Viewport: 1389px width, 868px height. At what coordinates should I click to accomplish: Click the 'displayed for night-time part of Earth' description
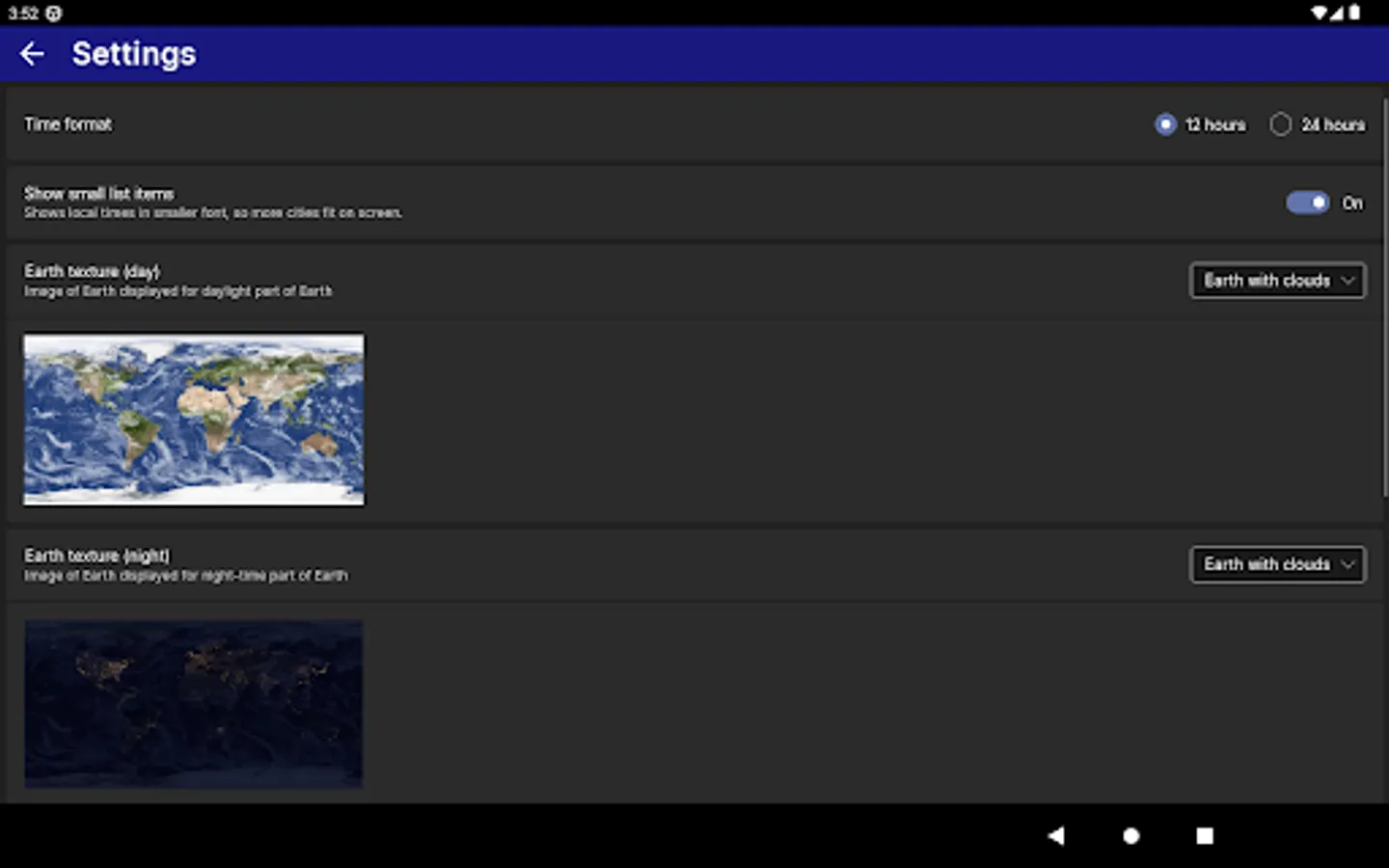point(186,576)
